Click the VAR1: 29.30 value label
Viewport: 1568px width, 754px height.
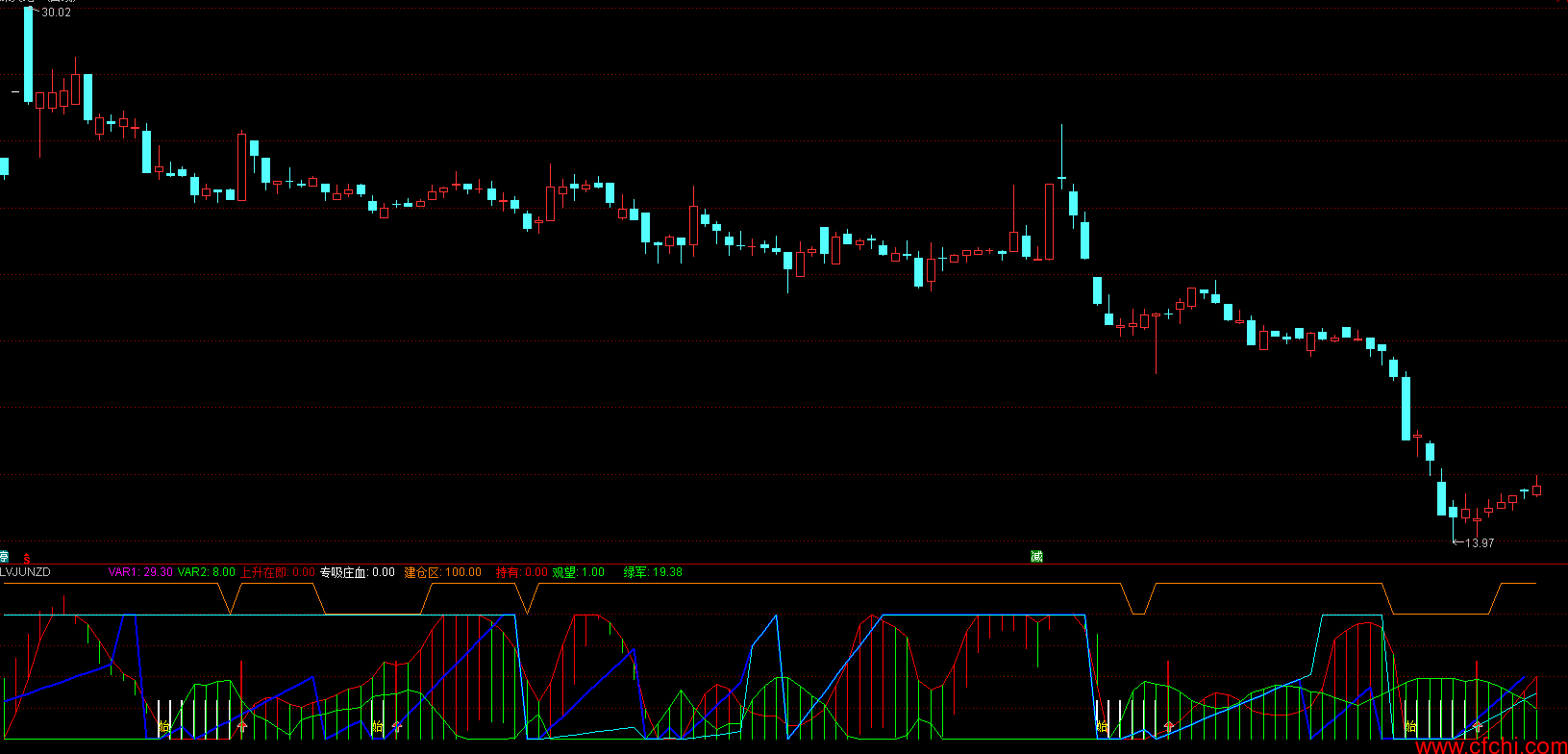click(140, 572)
